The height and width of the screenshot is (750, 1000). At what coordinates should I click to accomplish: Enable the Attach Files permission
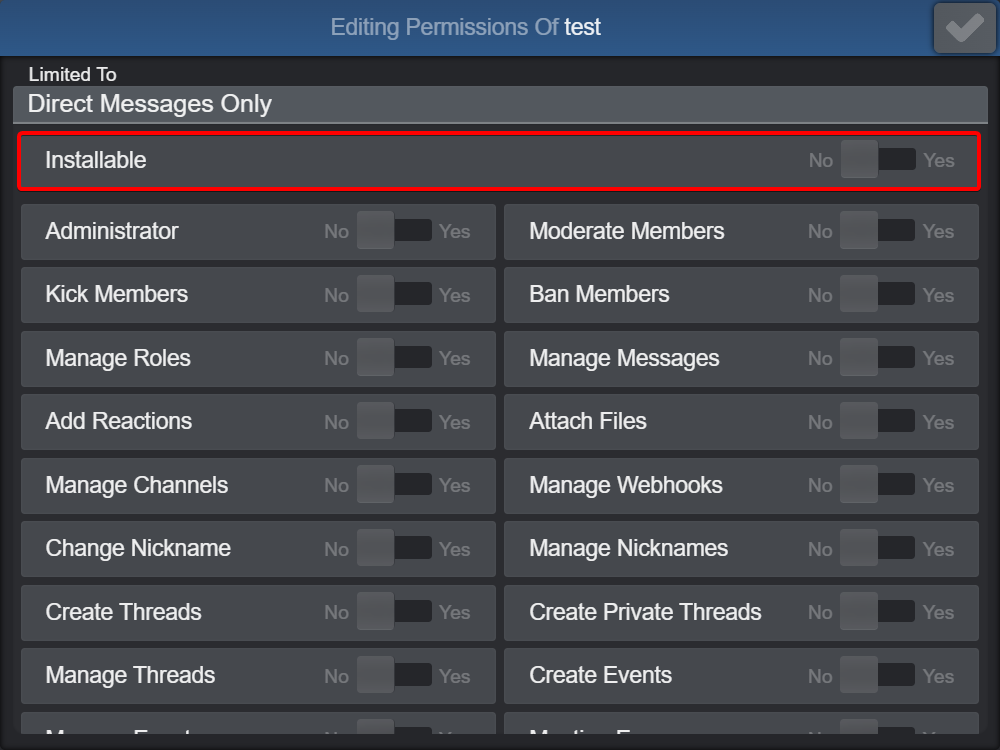point(878,422)
